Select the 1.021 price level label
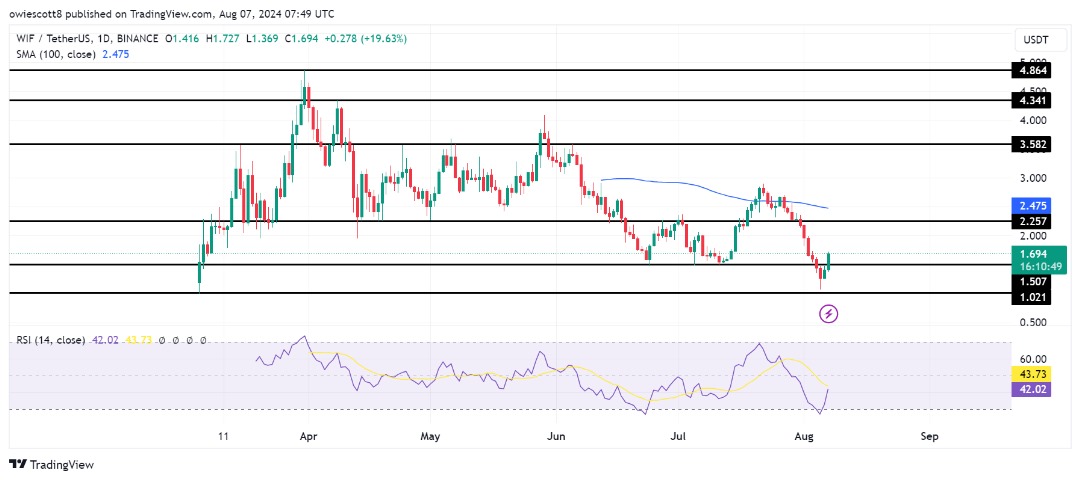 tap(1031, 297)
